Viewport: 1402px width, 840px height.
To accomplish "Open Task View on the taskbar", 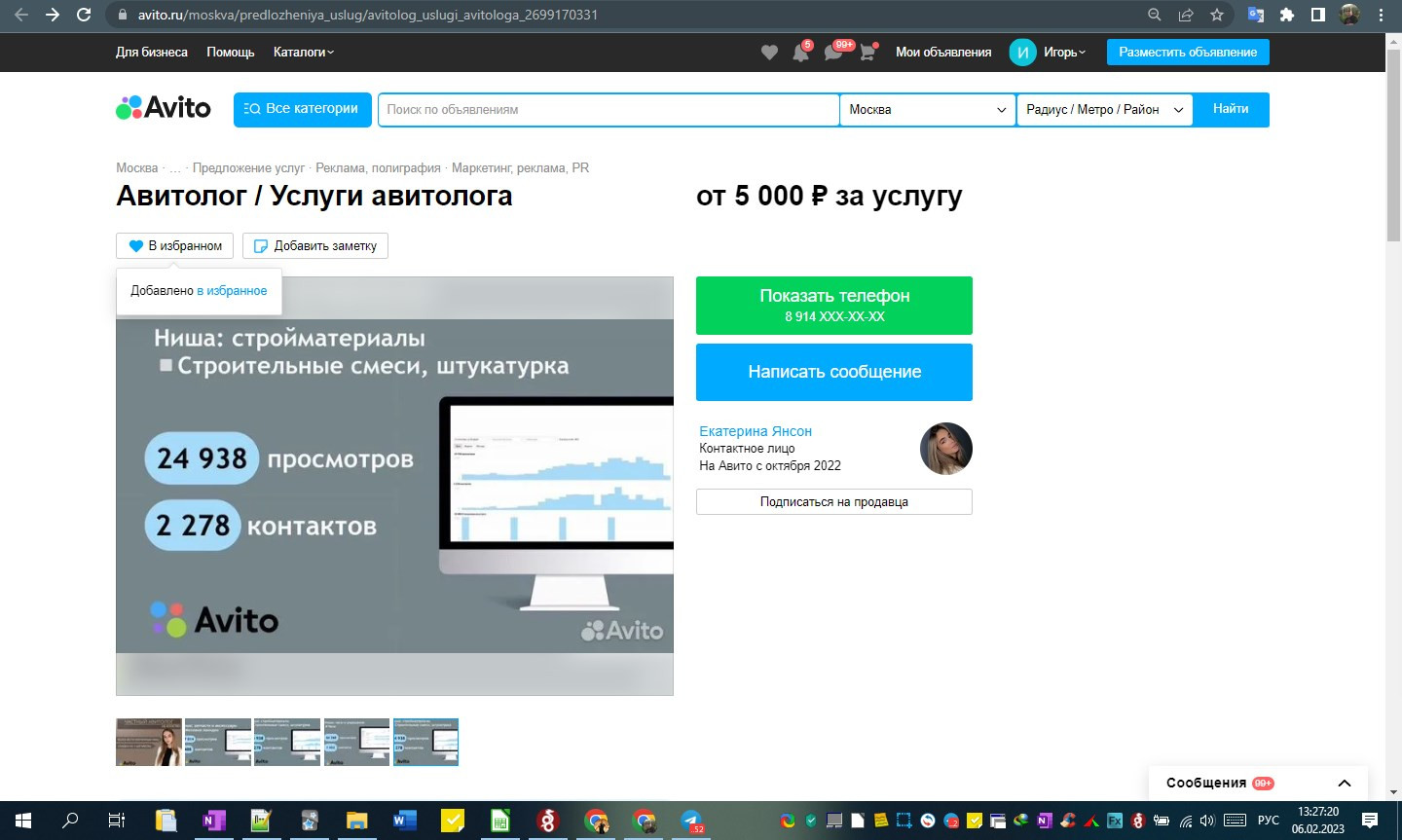I will tap(117, 821).
